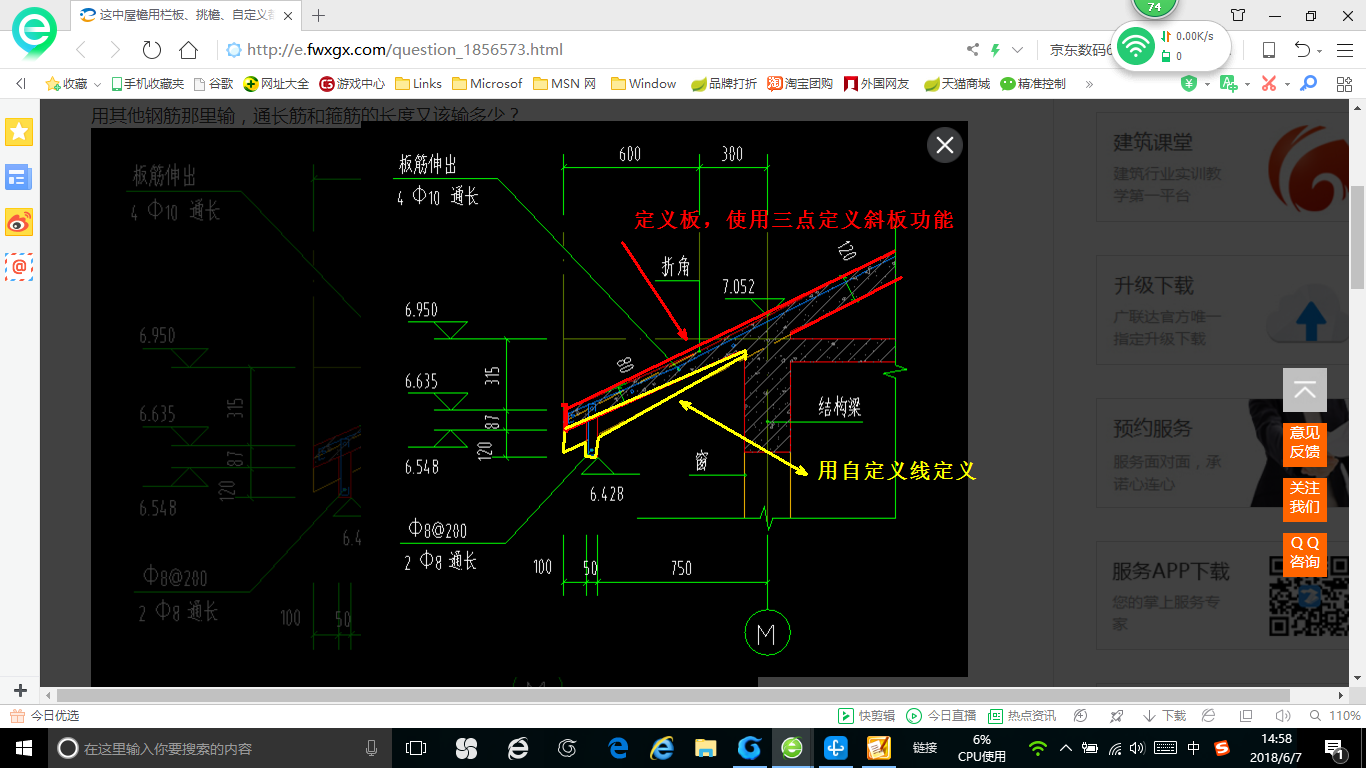
Task: Click the 关注我们 follow button
Action: coord(1305,498)
